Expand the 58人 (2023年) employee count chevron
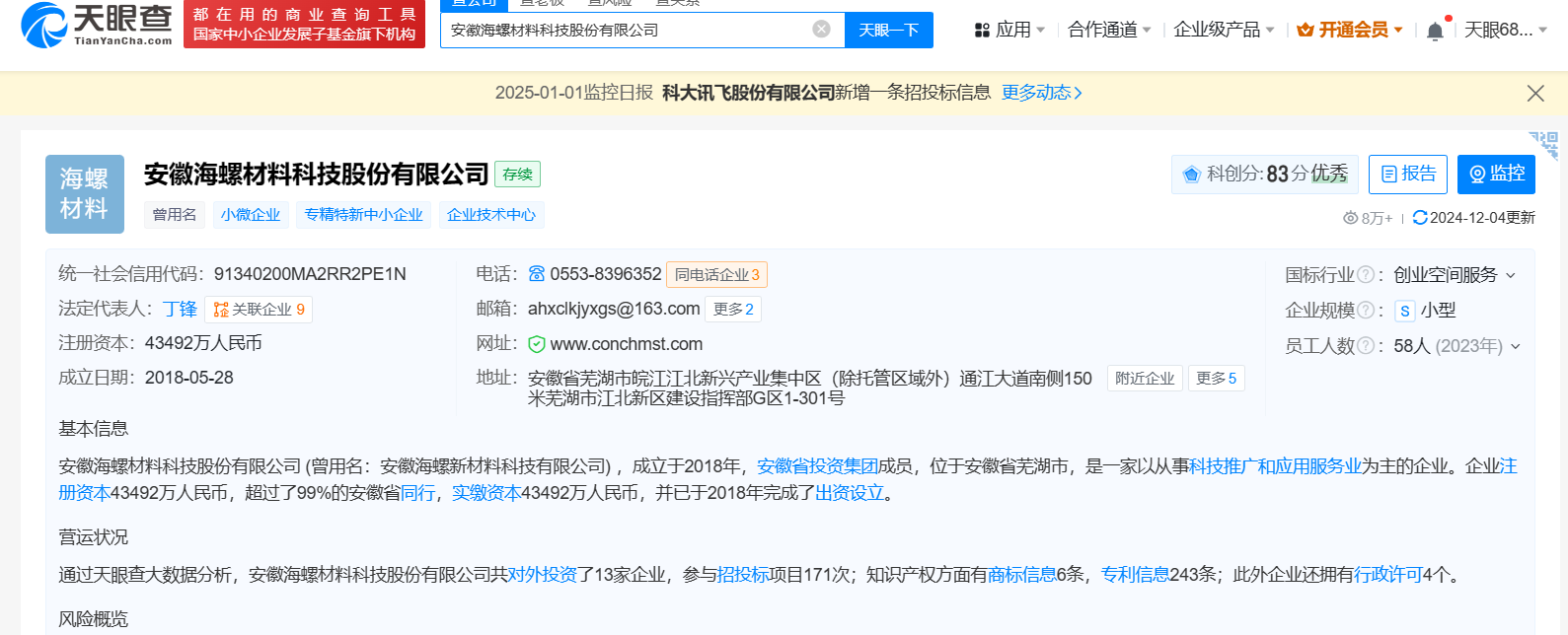This screenshot has width=1568, height=635. point(1516,346)
